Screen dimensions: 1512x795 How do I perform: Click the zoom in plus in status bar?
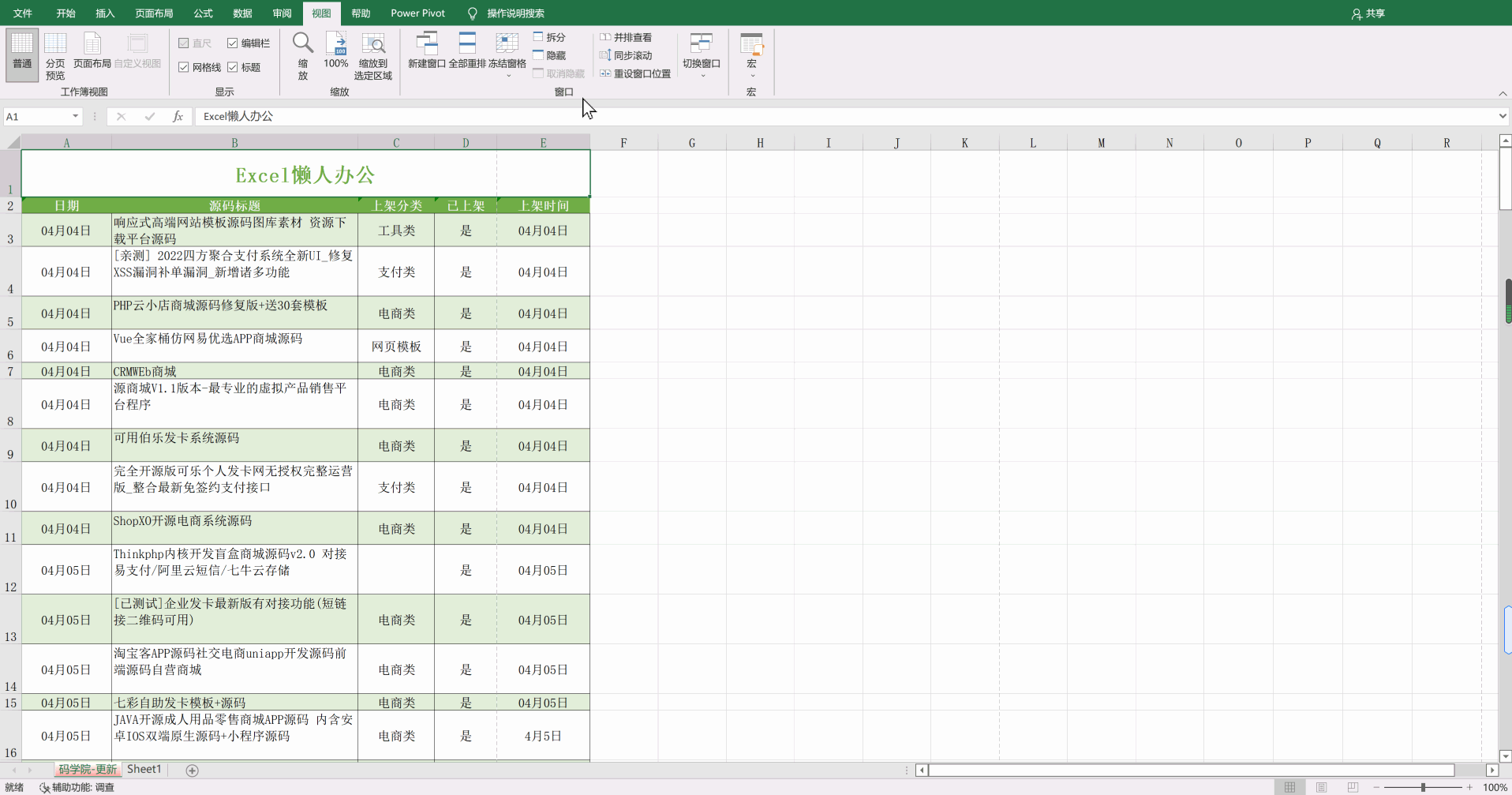tap(1469, 787)
